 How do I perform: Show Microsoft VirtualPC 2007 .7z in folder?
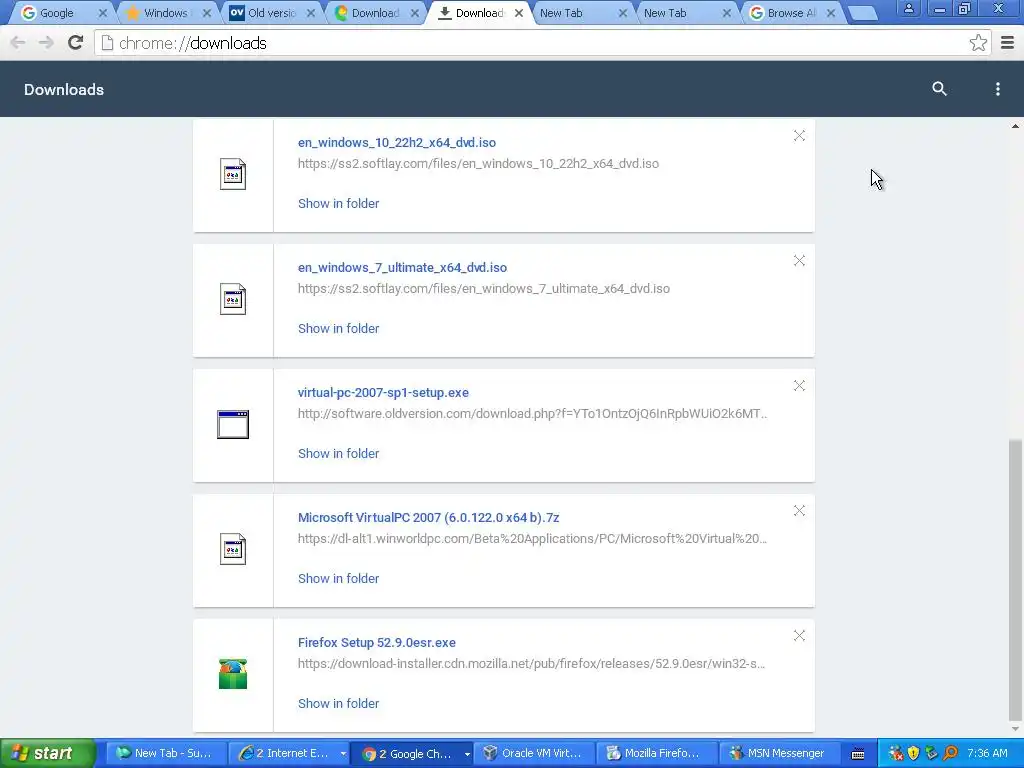pos(338,579)
